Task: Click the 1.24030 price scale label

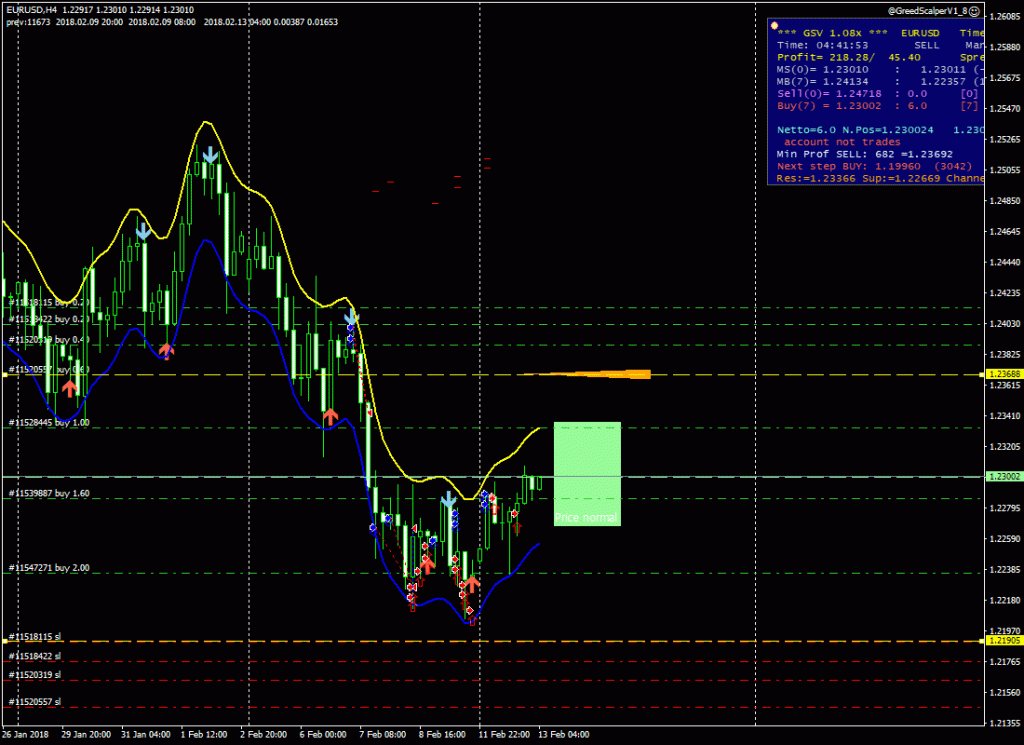Action: point(1004,324)
